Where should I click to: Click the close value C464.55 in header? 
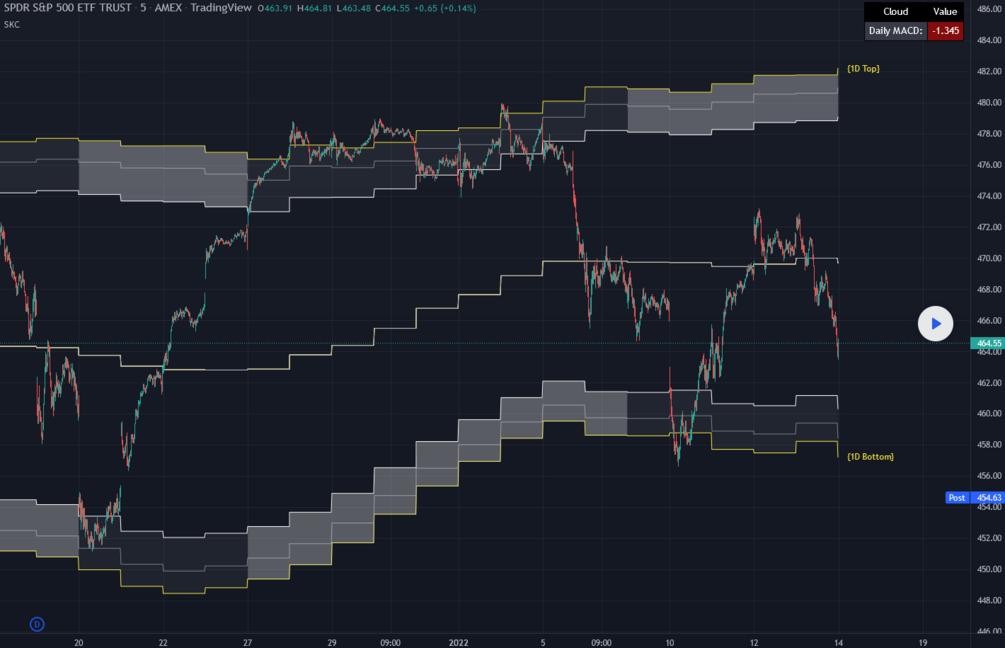pos(392,8)
